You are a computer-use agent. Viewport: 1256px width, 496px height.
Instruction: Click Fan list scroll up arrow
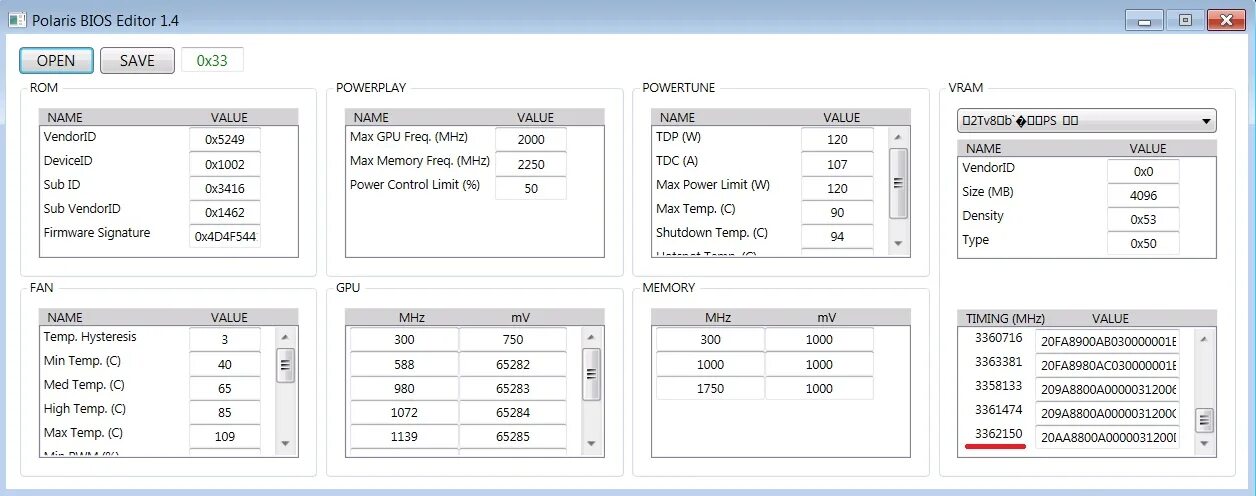286,337
